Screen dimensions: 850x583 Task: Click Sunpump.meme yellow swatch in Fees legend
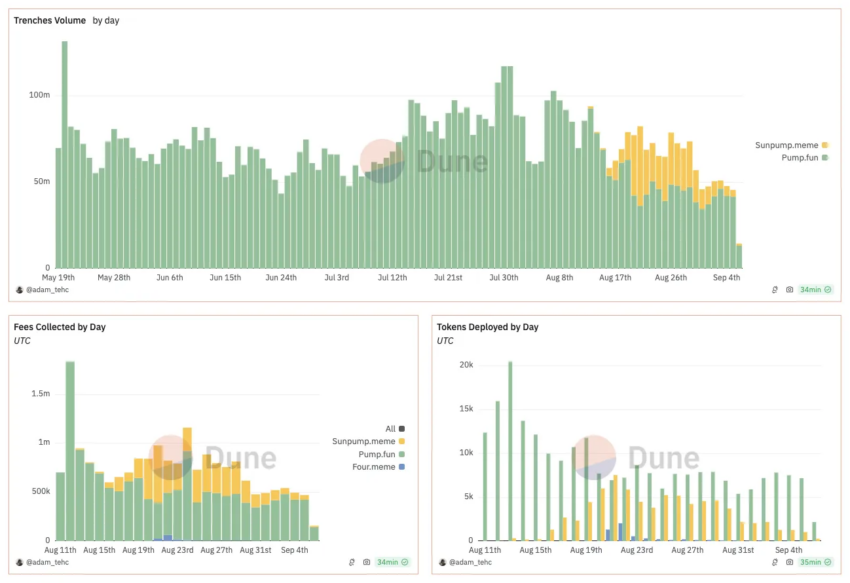click(x=402, y=441)
